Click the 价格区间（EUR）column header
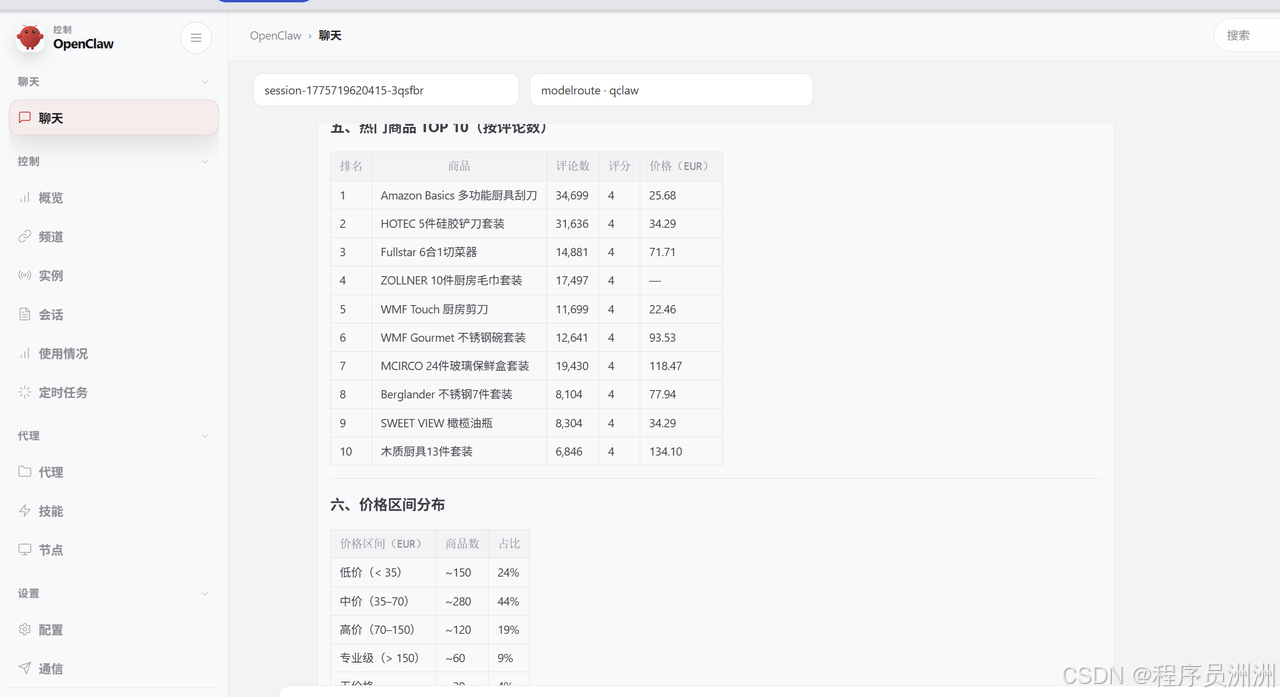This screenshot has height=697, width=1280. click(383, 544)
